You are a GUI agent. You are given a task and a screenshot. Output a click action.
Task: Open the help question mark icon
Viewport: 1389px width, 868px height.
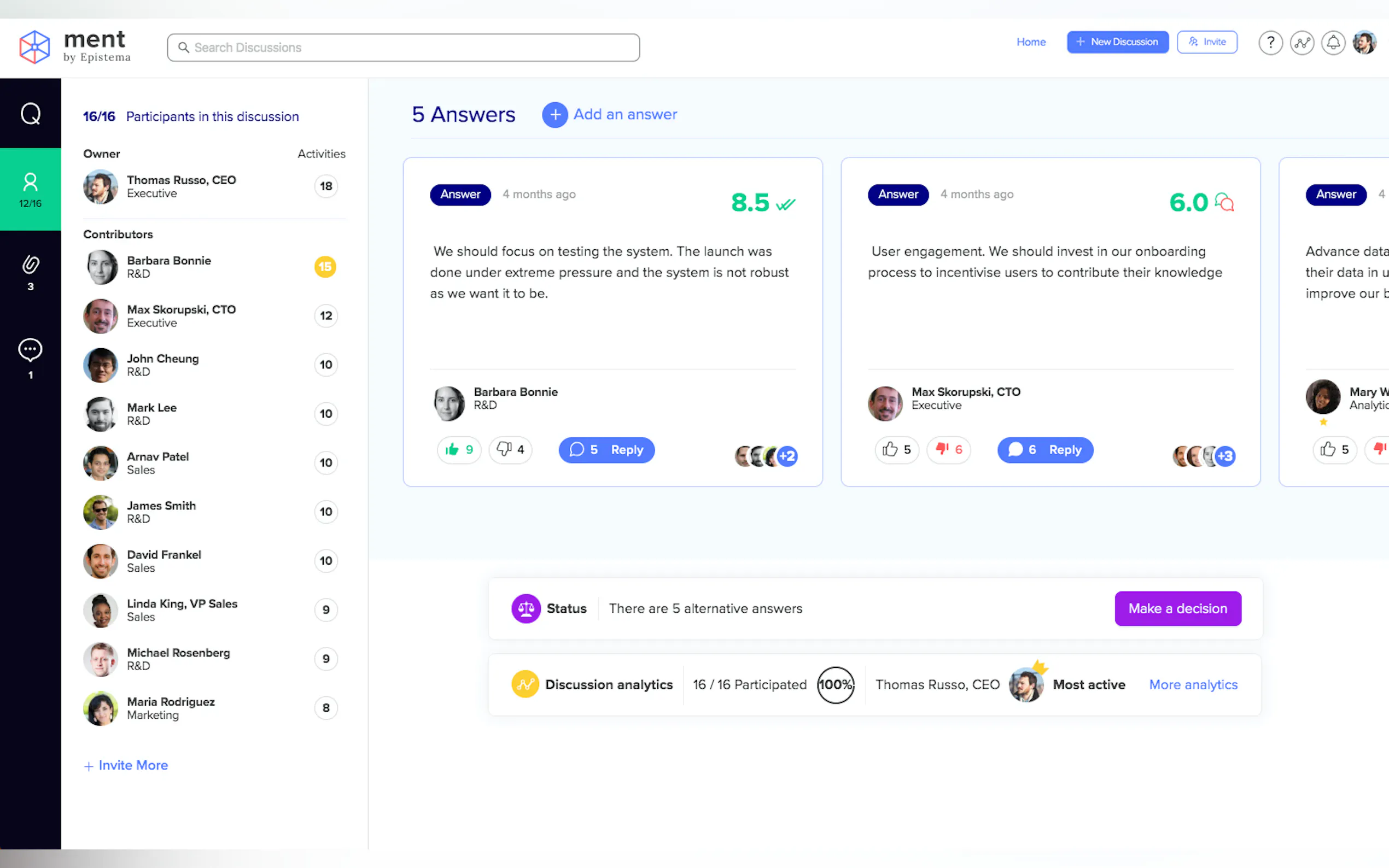(x=1270, y=43)
